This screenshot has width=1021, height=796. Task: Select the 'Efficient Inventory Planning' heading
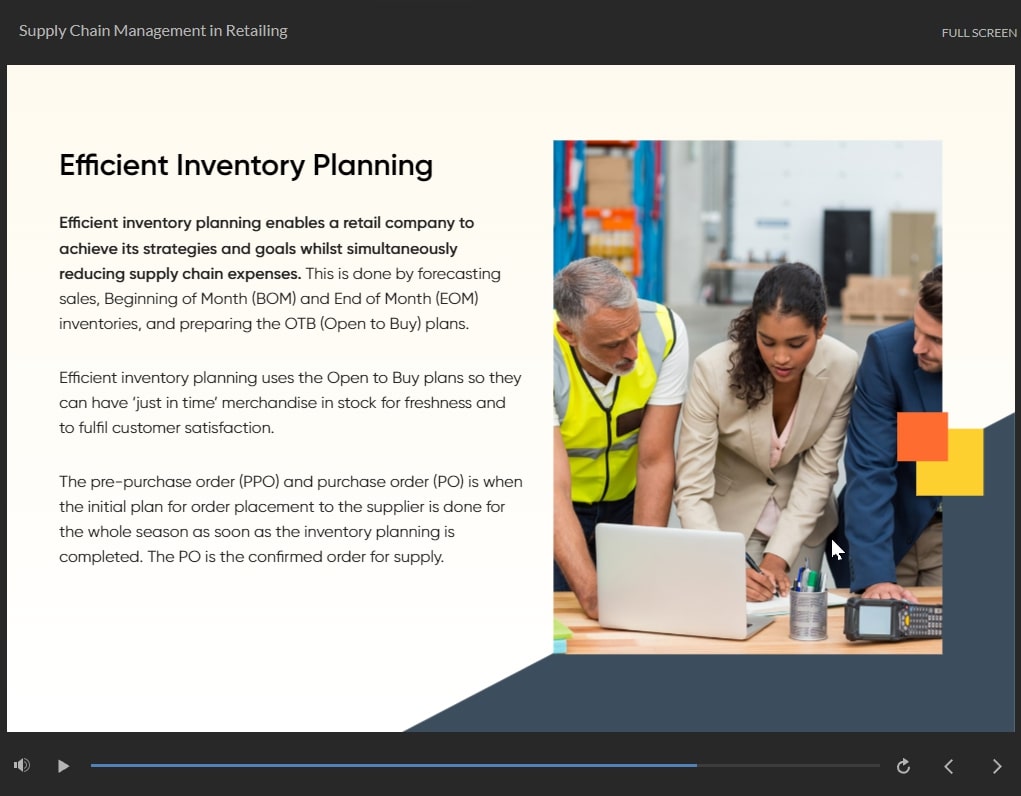coord(246,165)
